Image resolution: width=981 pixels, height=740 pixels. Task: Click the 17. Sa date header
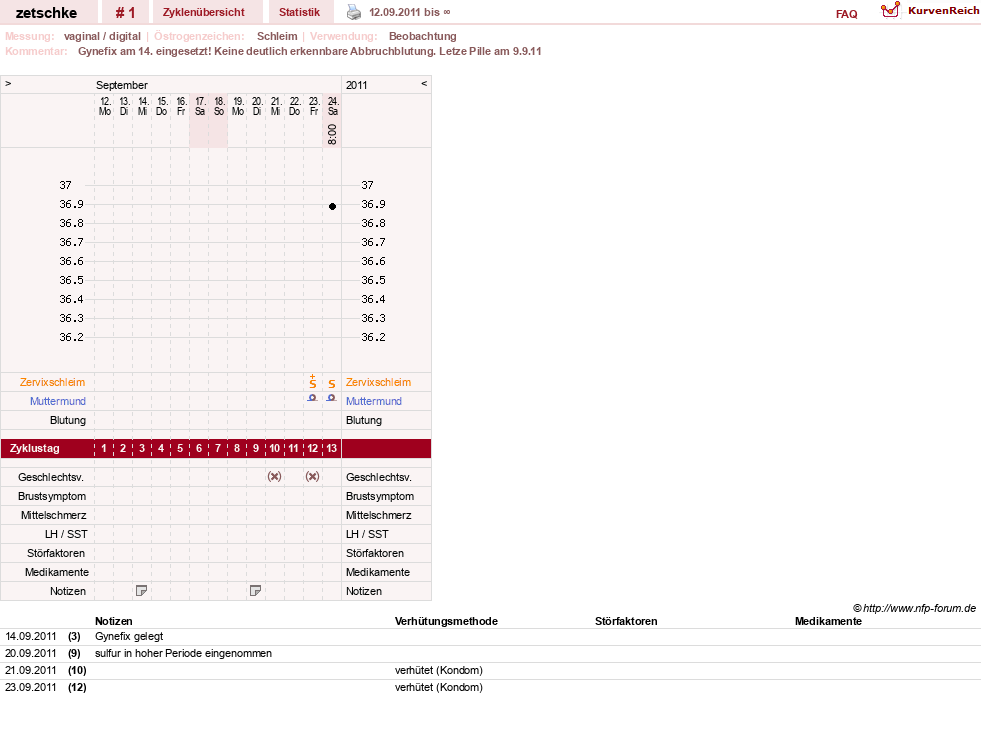click(200, 106)
